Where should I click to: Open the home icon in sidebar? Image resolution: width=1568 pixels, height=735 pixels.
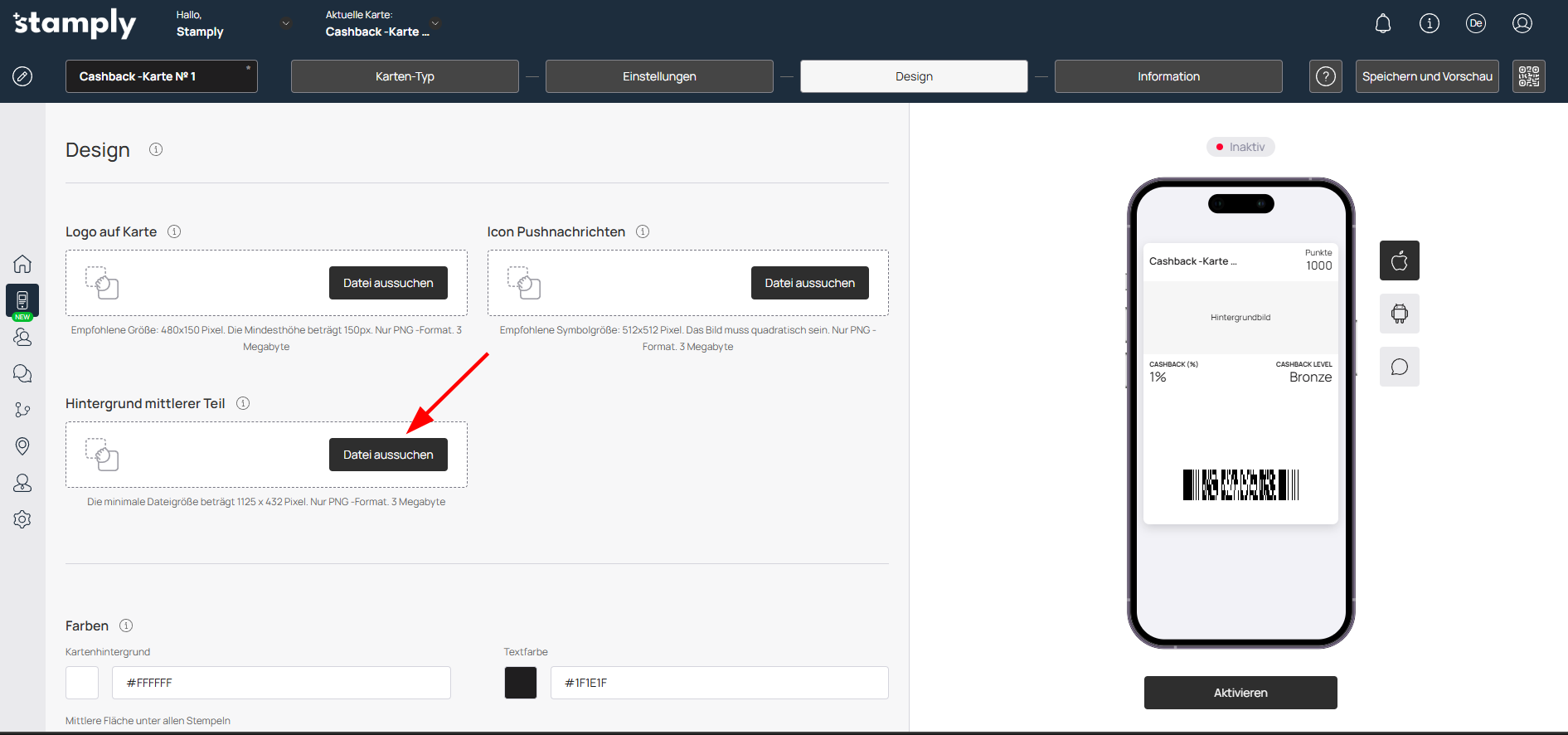click(22, 264)
